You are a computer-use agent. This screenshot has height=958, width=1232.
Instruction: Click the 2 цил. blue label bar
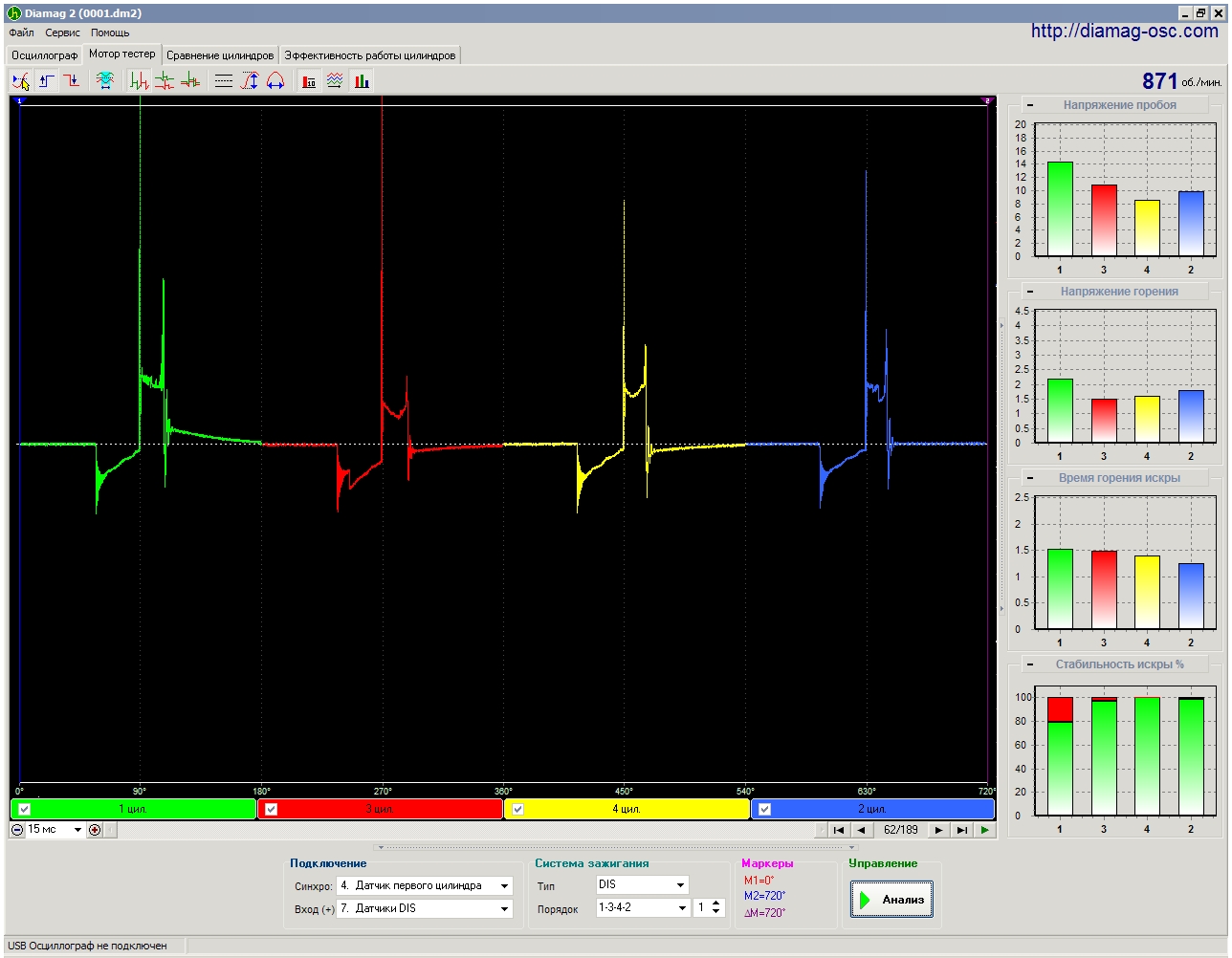(x=873, y=809)
